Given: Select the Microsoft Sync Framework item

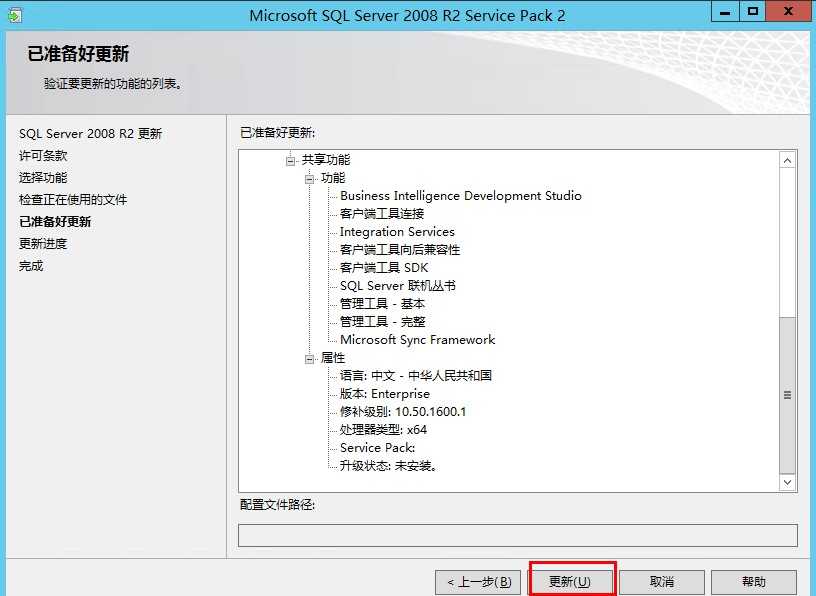Looking at the screenshot, I should coord(417,340).
